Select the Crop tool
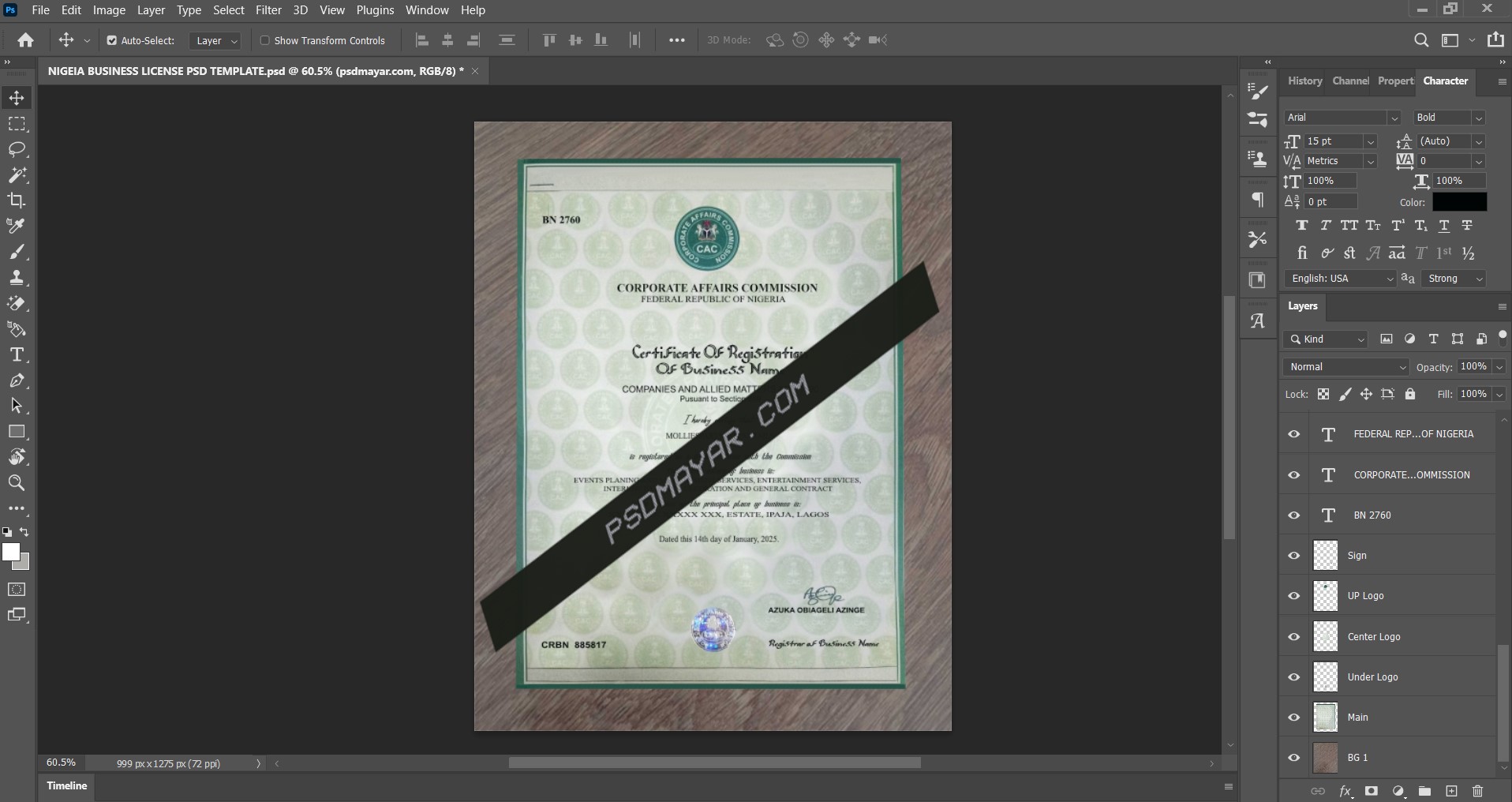1512x802 pixels. (x=17, y=200)
